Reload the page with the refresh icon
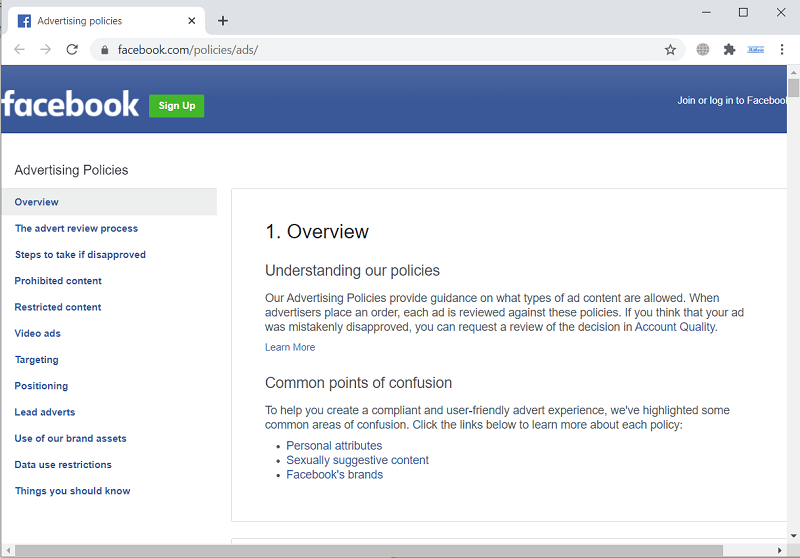The height and width of the screenshot is (558, 800). (x=72, y=49)
